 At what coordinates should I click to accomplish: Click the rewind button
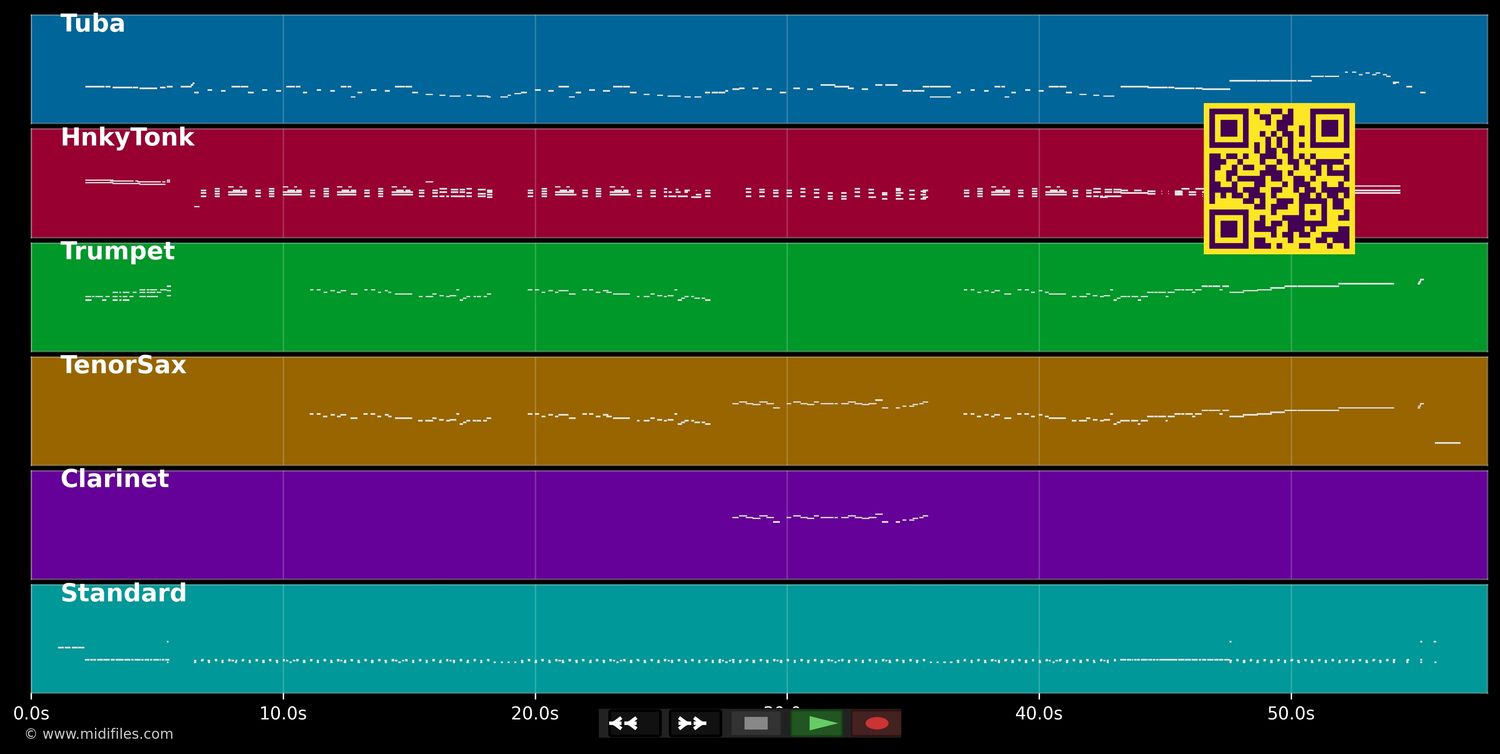pos(634,723)
